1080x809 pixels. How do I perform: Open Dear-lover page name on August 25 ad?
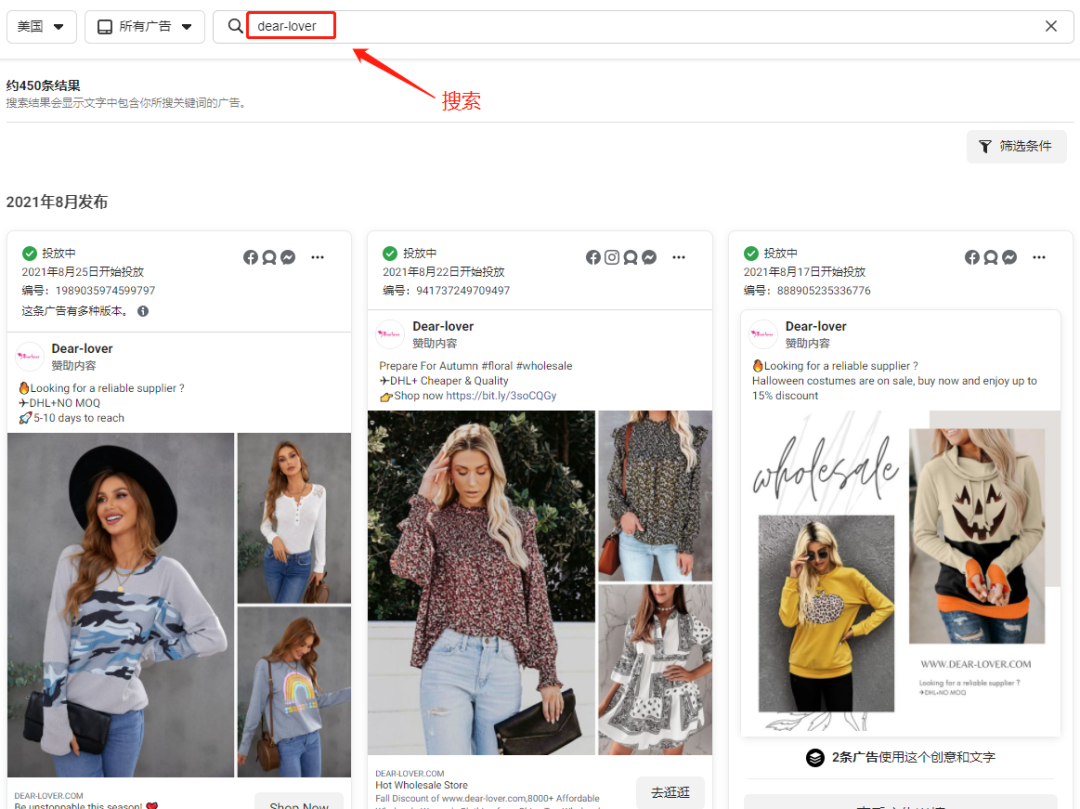tap(82, 348)
